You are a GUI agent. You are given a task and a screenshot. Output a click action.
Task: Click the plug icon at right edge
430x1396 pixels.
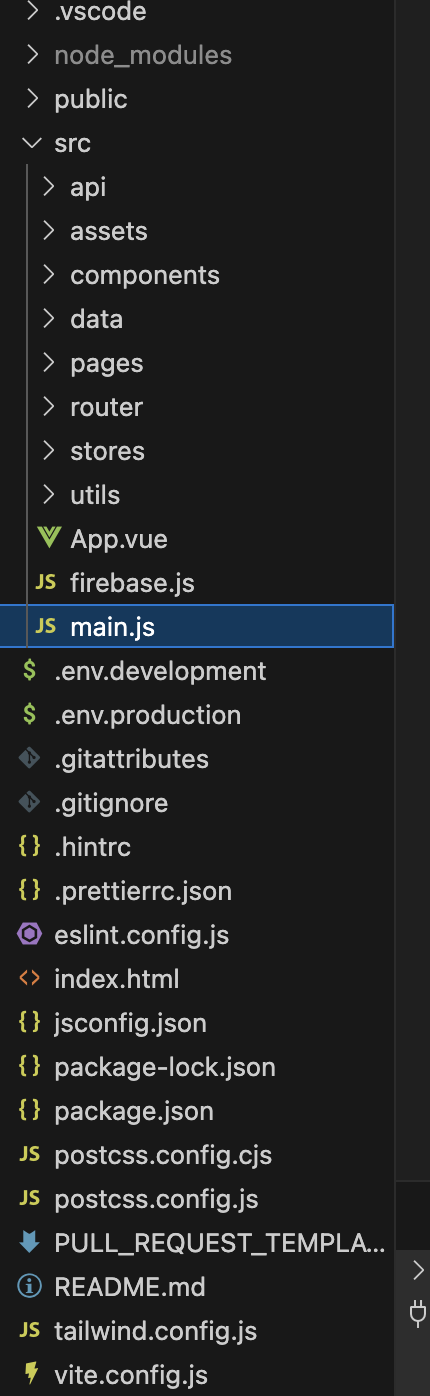[x=419, y=1314]
